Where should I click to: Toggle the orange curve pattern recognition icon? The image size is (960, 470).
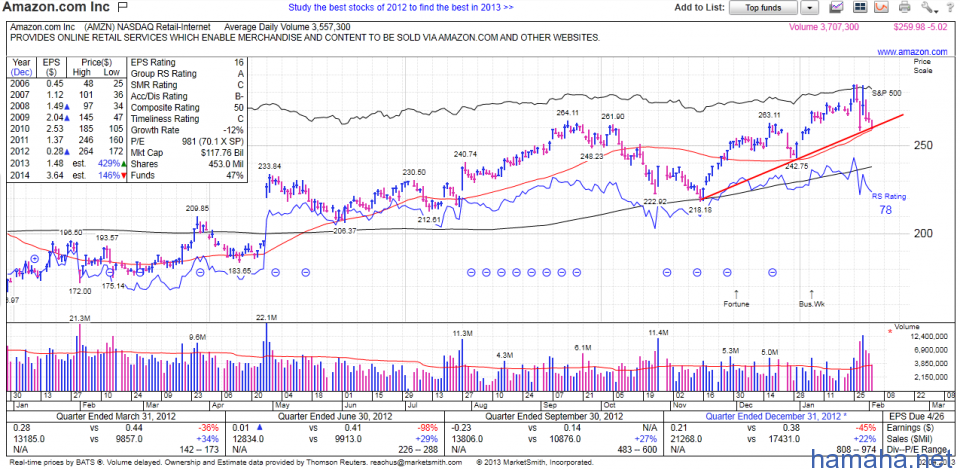881,7
